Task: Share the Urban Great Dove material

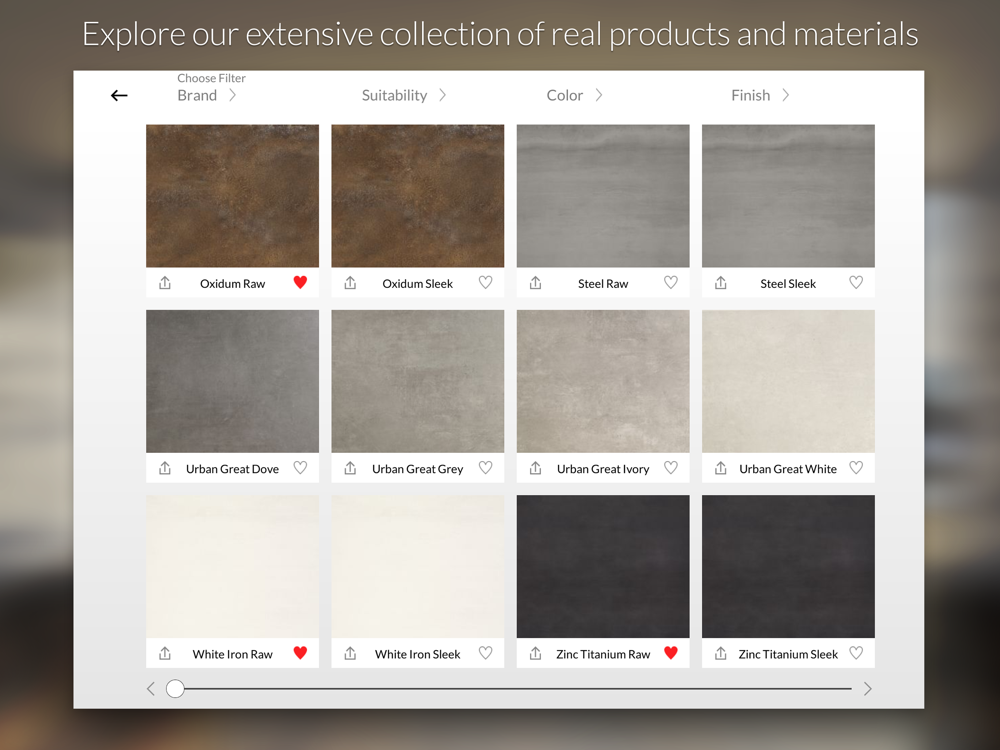Action: tap(165, 468)
